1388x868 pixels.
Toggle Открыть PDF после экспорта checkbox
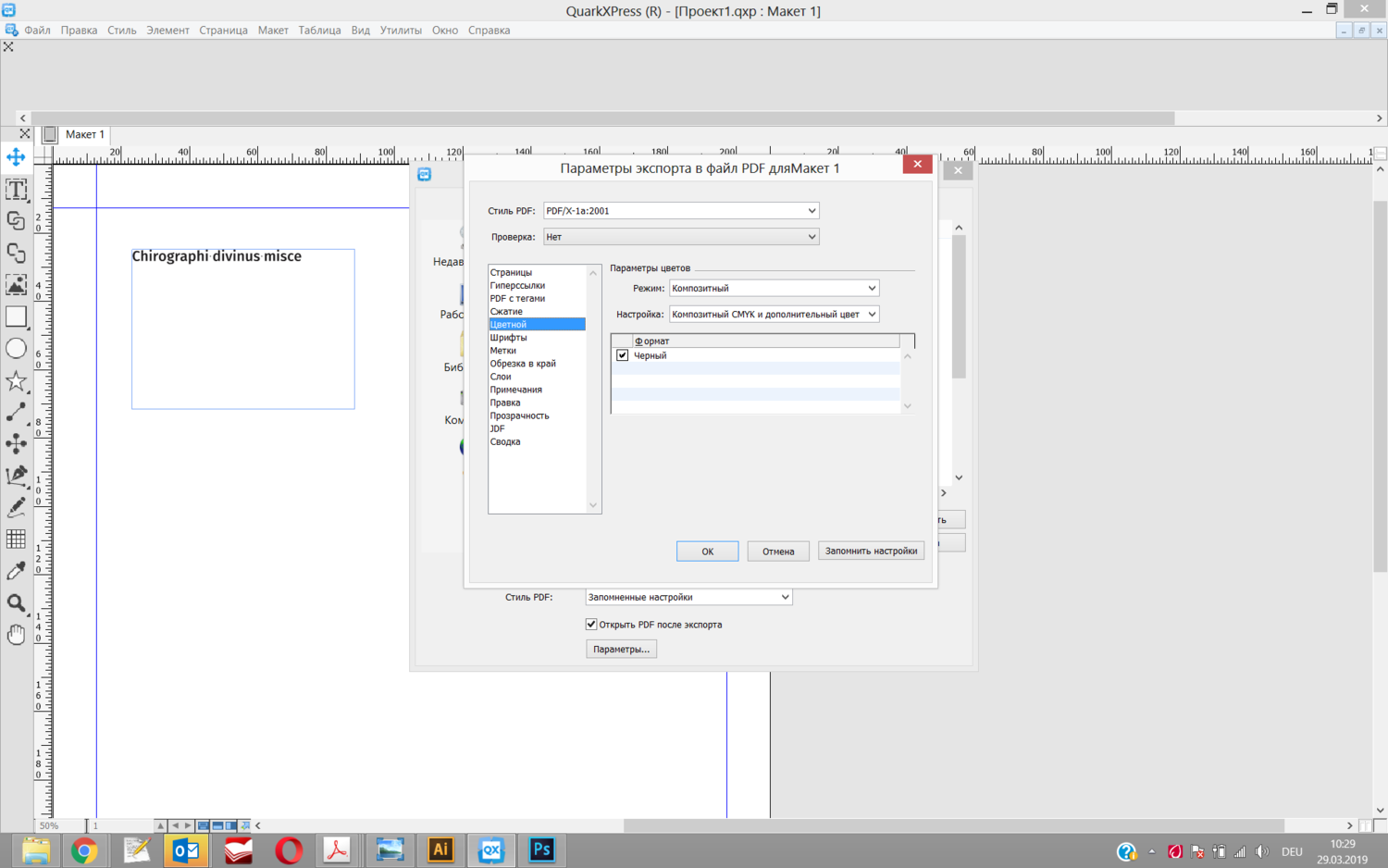591,625
